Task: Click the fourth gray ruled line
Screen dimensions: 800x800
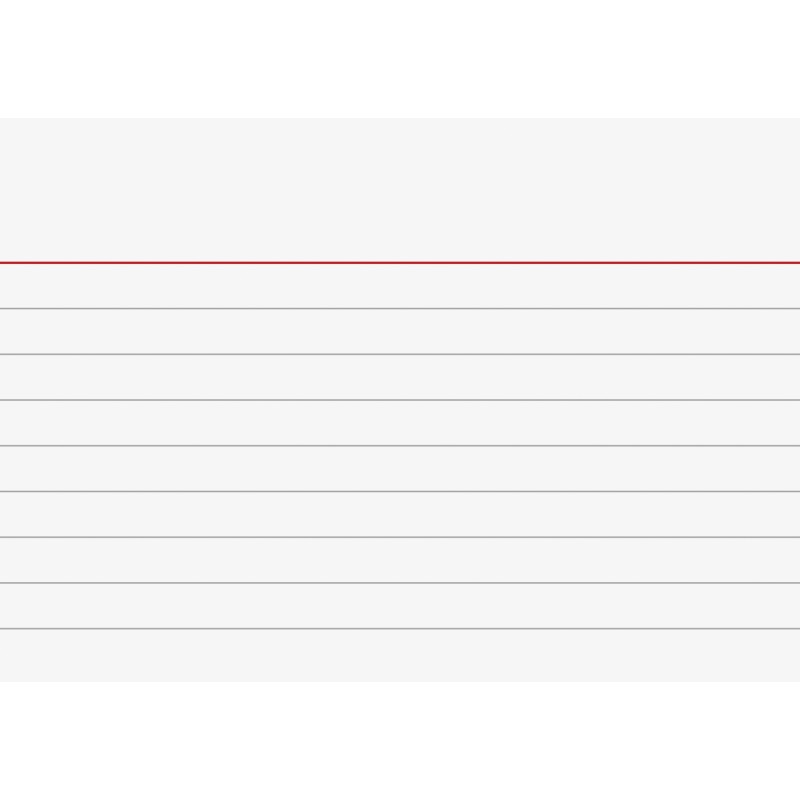Action: pyautogui.click(x=400, y=446)
